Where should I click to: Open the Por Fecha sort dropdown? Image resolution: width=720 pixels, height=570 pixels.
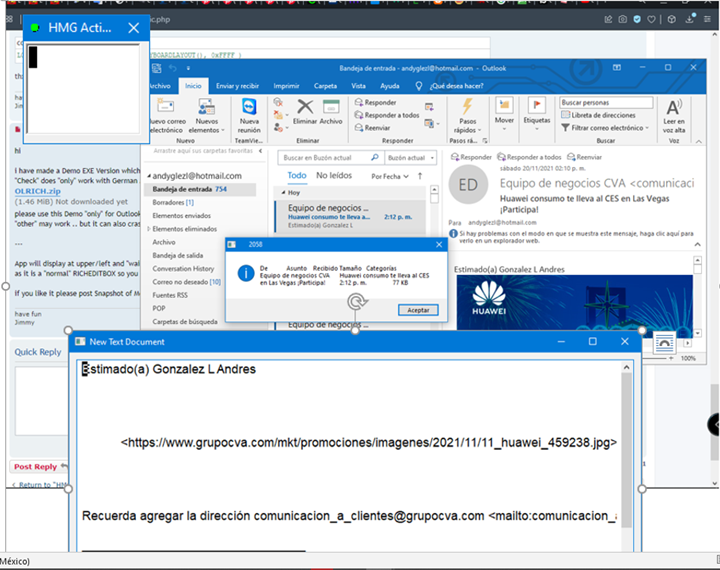(390, 176)
